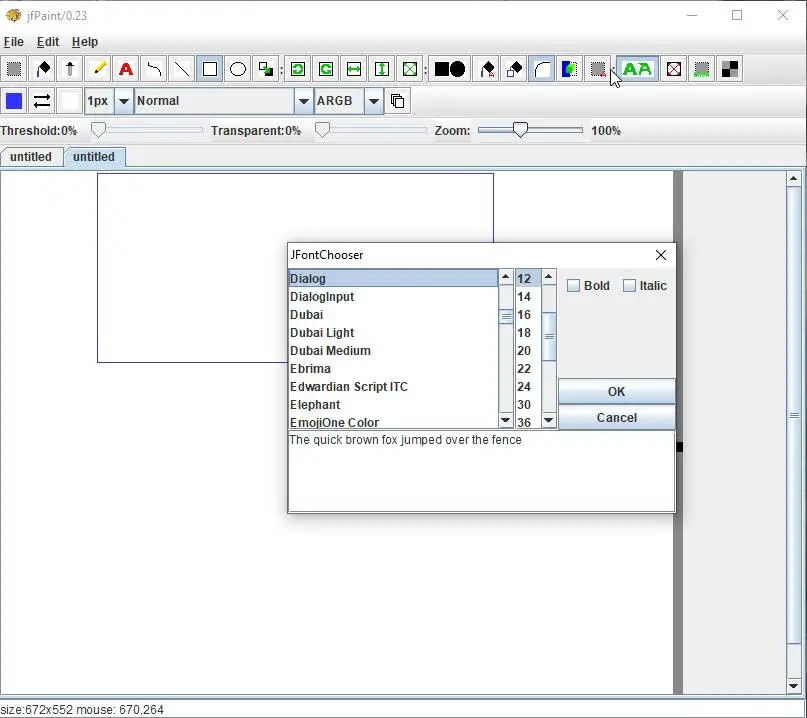Select the rectangle shape tool
The width and height of the screenshot is (807, 718).
210,69
